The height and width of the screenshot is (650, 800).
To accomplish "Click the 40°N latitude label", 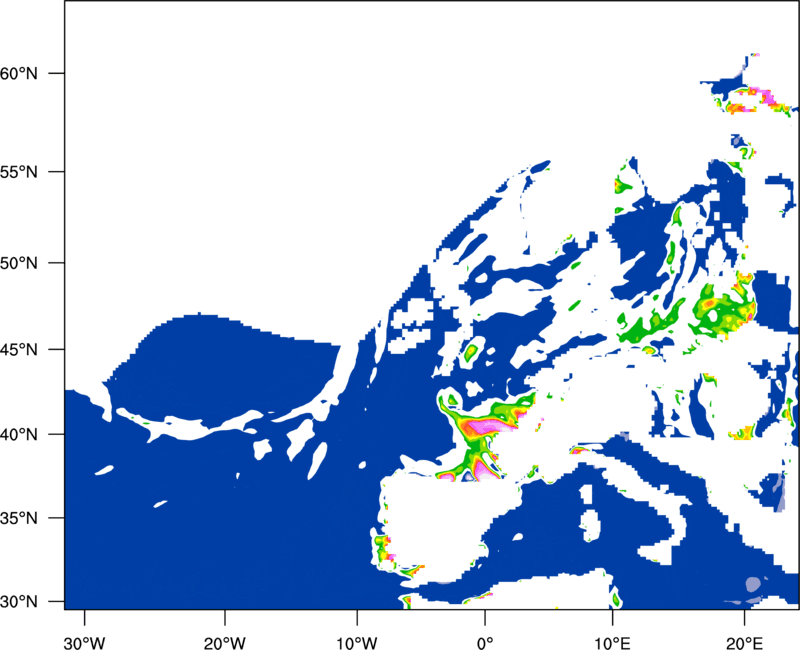I will coord(18,435).
